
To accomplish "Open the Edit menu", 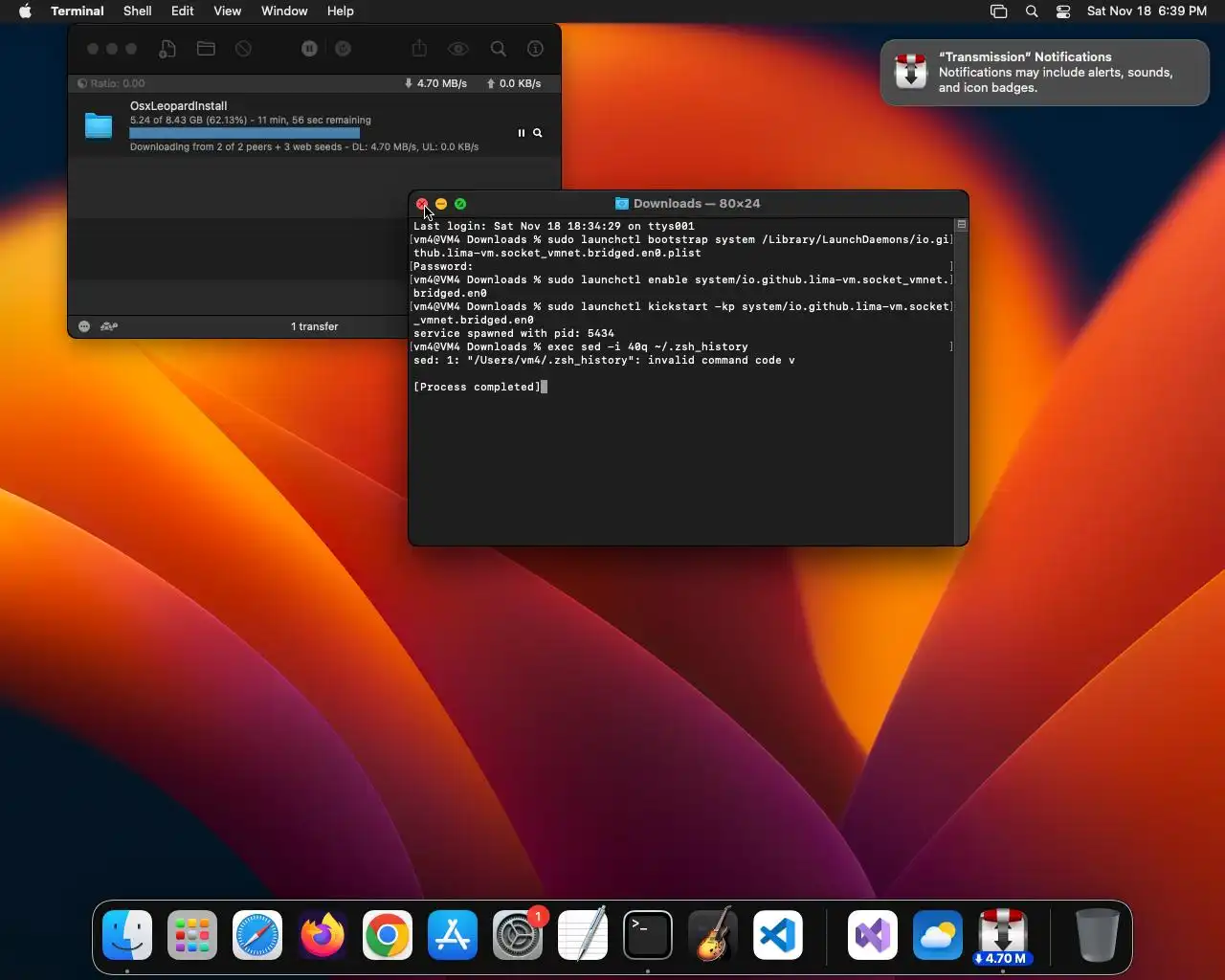I will pos(183,11).
